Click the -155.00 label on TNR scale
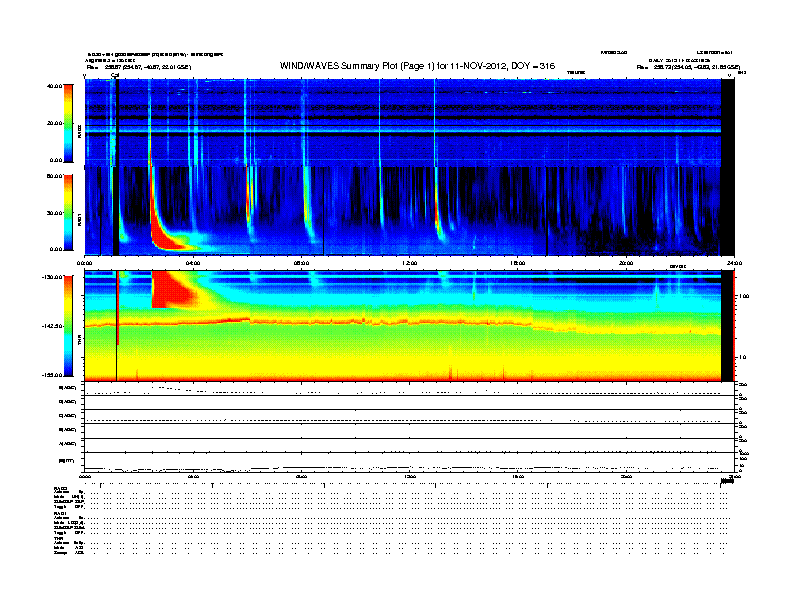792x612 pixels. pyautogui.click(x=53, y=375)
